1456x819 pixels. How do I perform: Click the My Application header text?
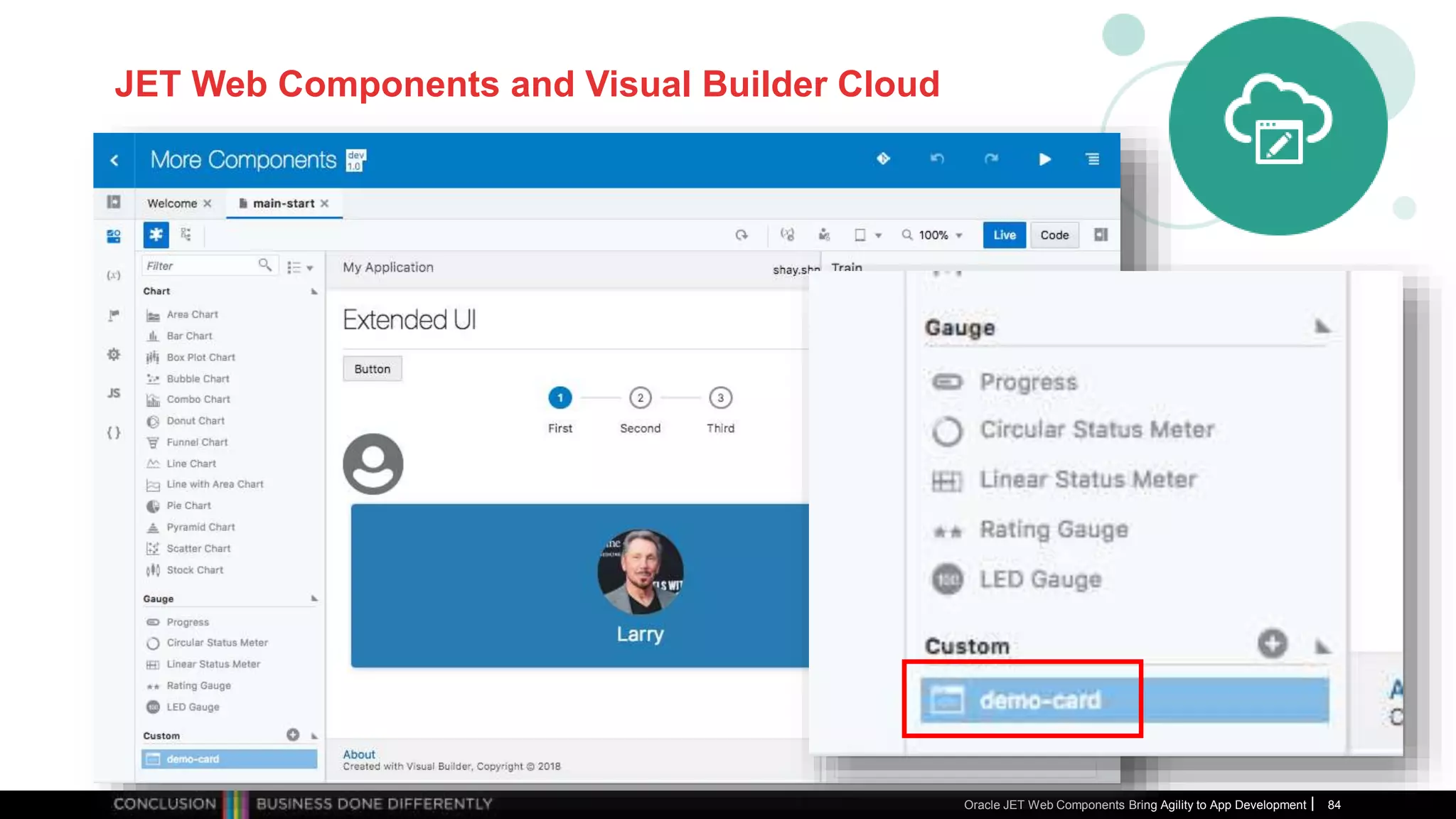[388, 267]
